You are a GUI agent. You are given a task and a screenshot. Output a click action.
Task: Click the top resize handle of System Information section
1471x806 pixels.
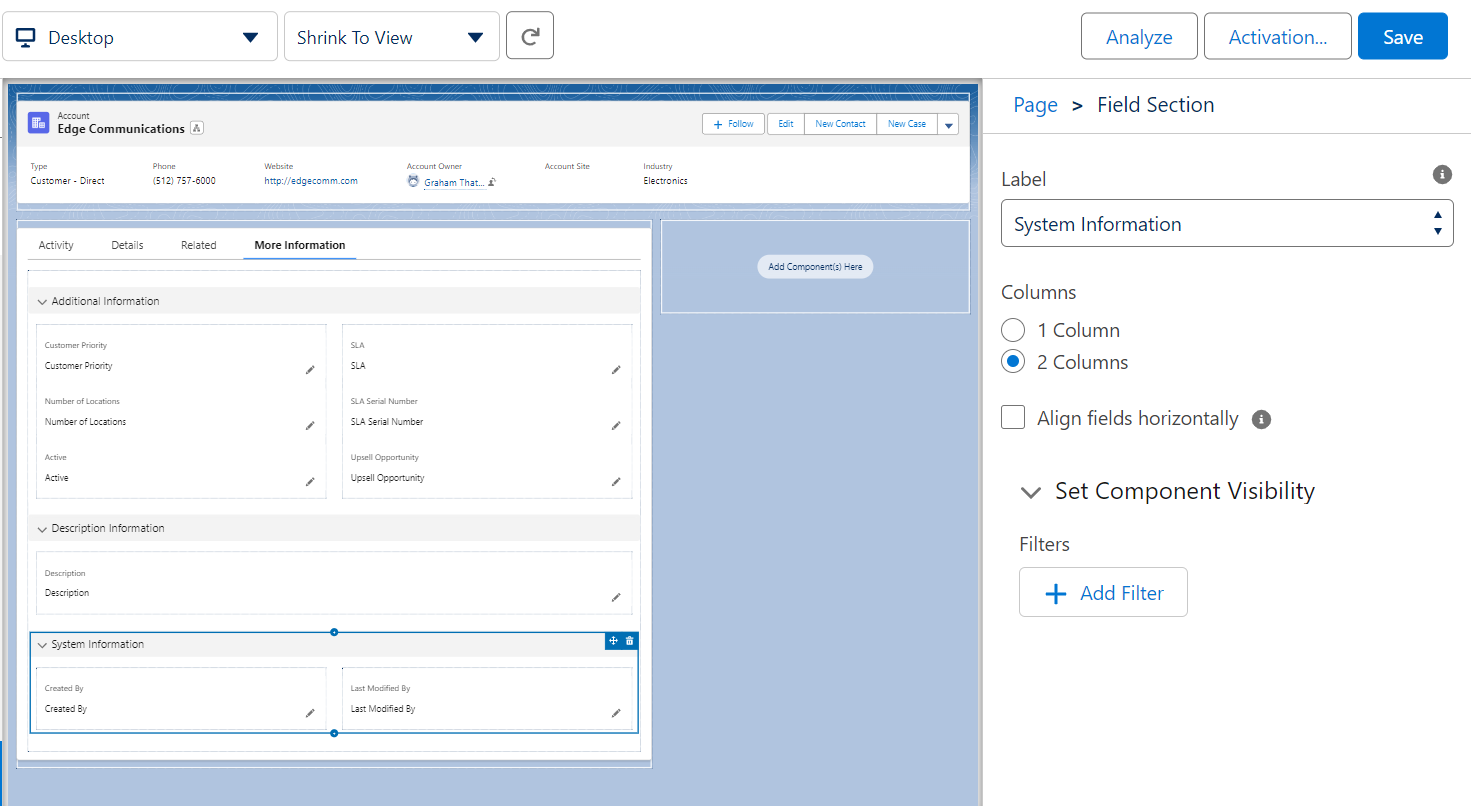click(x=334, y=632)
